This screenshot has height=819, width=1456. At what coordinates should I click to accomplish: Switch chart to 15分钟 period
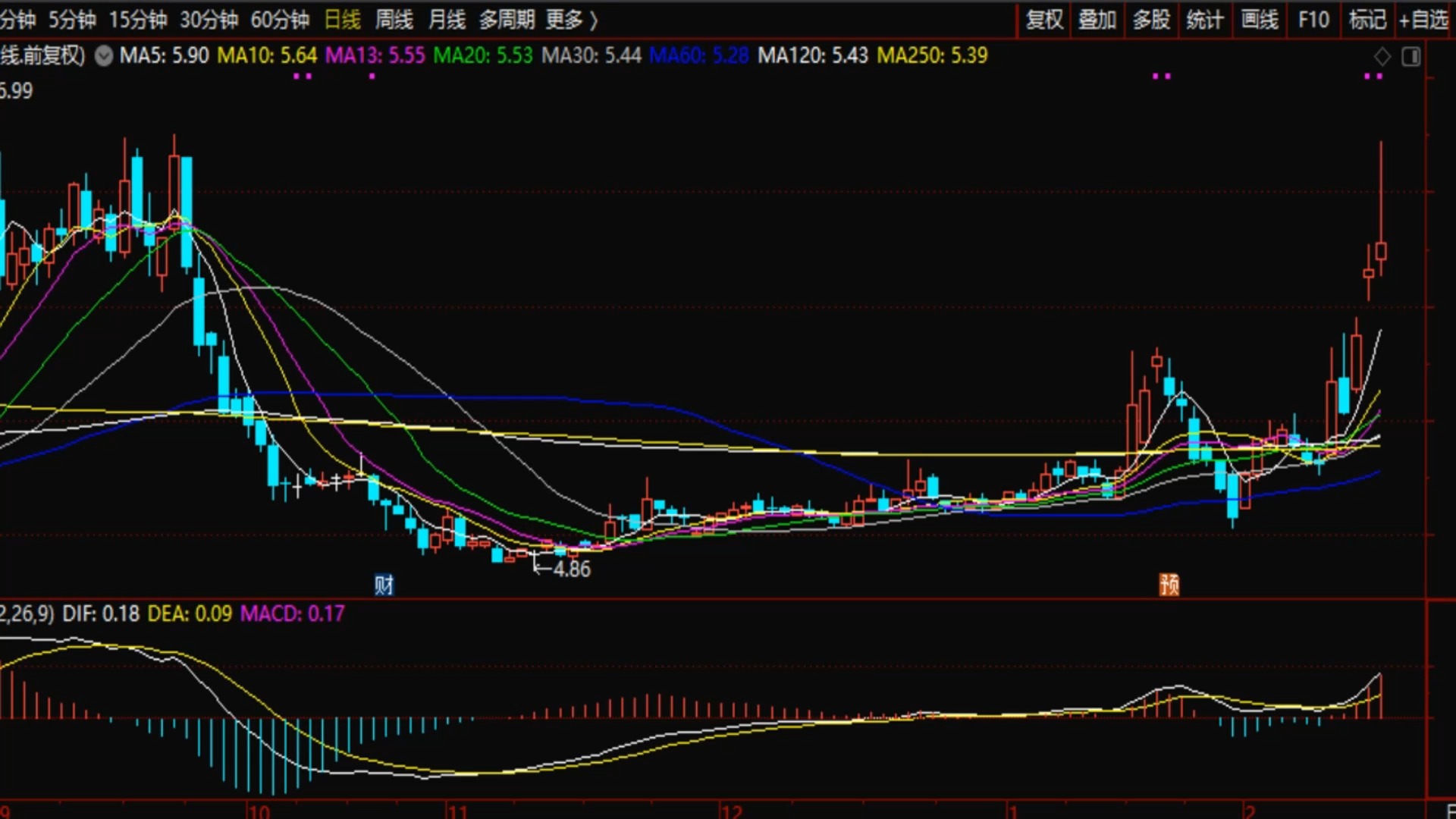point(137,20)
